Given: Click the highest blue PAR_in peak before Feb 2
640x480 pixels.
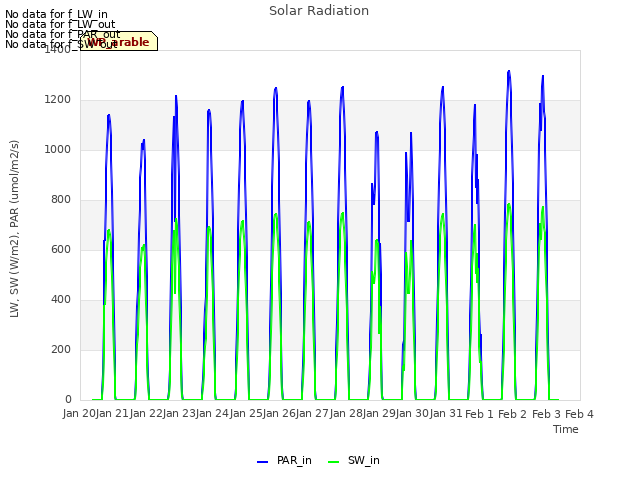Looking at the screenshot, I should 509,72.
